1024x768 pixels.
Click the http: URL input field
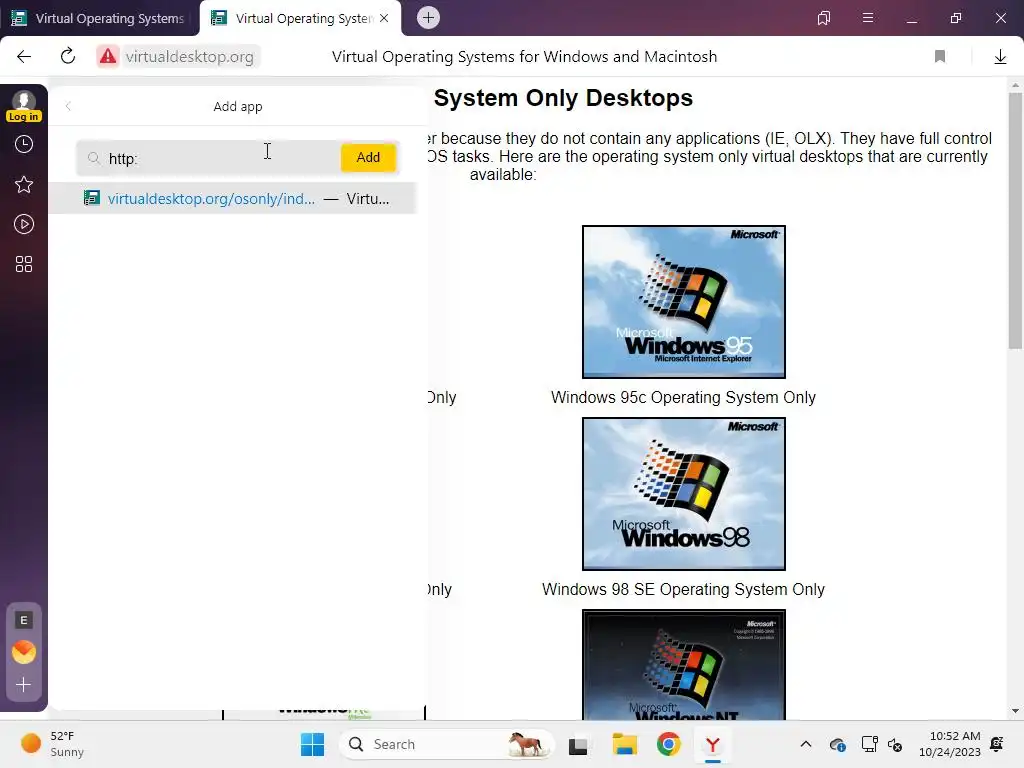(209, 158)
